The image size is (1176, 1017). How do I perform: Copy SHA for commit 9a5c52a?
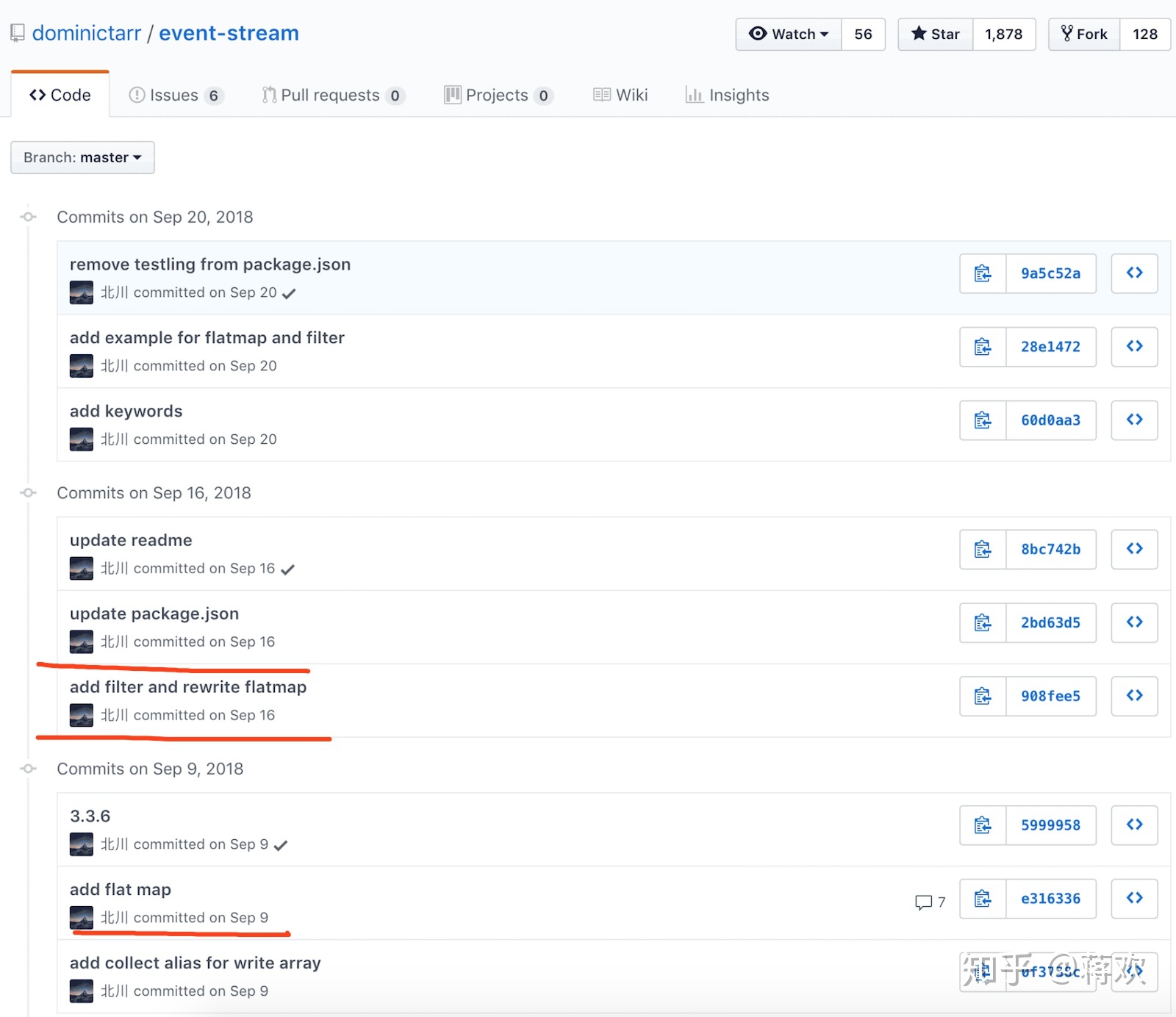pyautogui.click(x=983, y=273)
